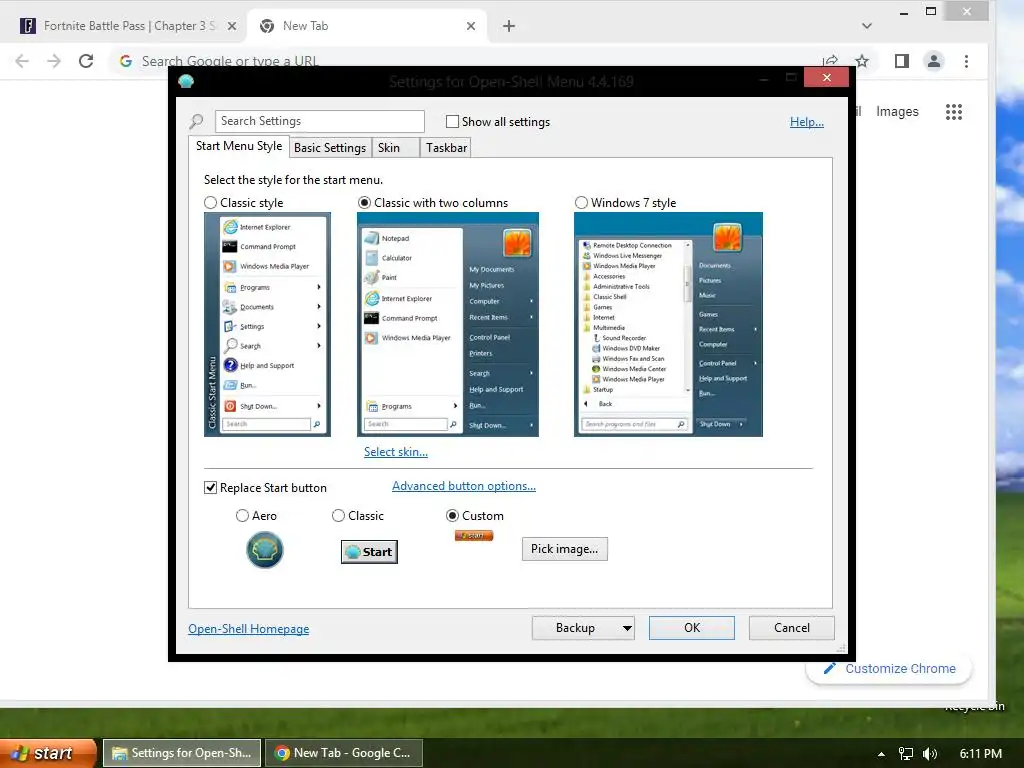Show hidden tray icons arrow
The height and width of the screenshot is (768, 1024).
coord(881,754)
